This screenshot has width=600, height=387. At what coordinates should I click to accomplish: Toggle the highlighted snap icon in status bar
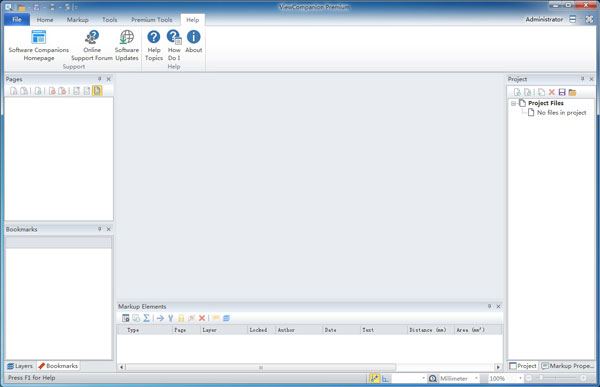pos(374,378)
